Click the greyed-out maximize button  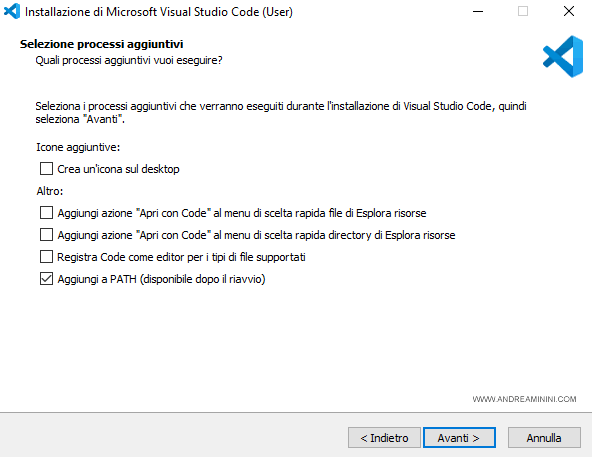tap(523, 11)
